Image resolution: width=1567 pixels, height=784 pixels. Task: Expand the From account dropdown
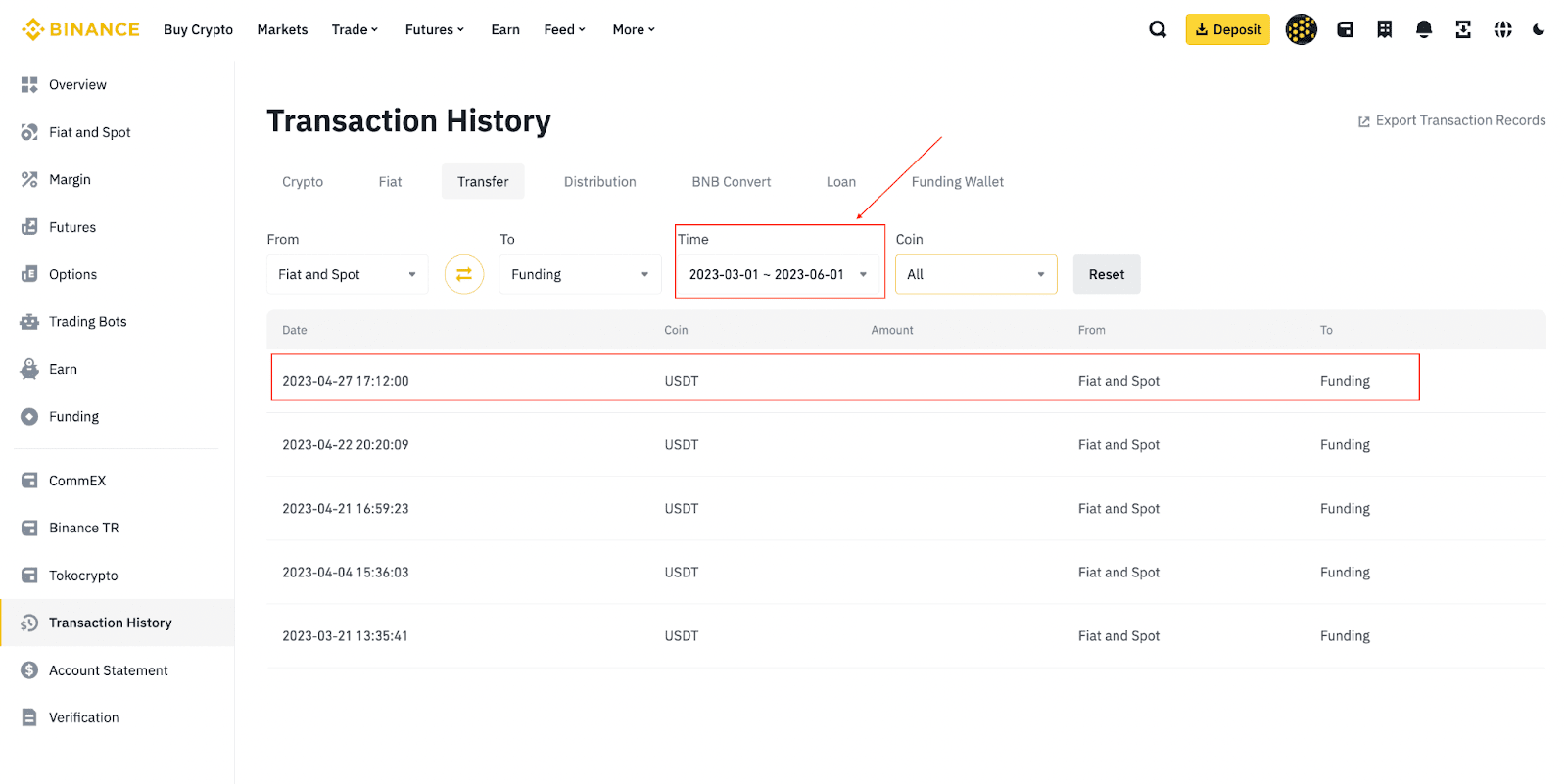click(x=347, y=274)
